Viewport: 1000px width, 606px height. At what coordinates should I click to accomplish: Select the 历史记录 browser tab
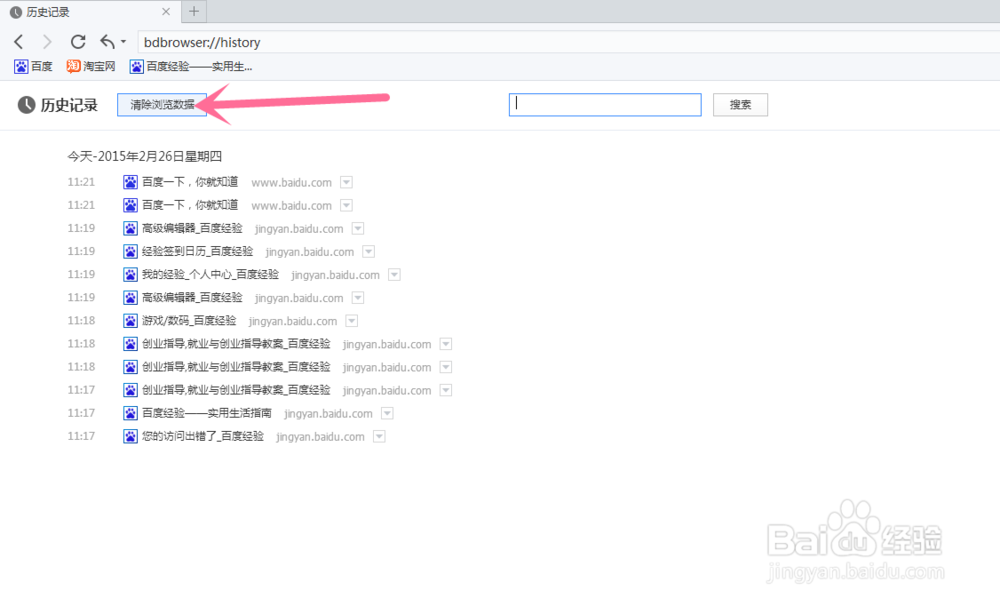pyautogui.click(x=89, y=11)
